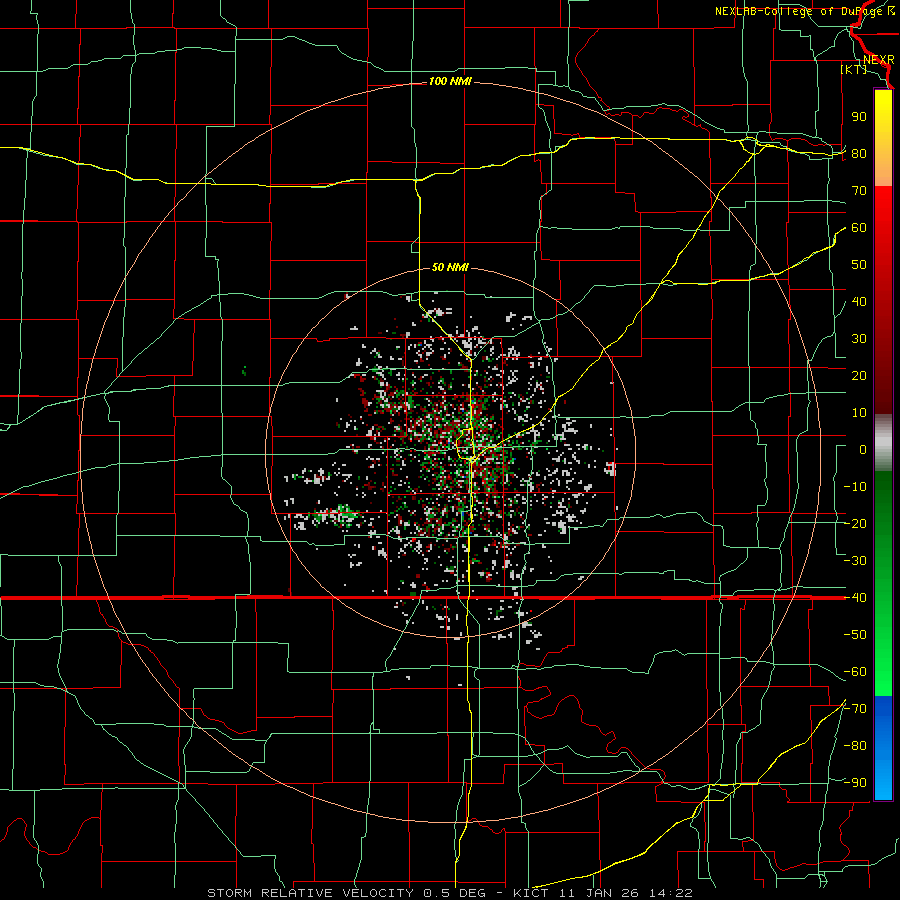Click the -20 value on the velocity scale
900x900 pixels.
point(855,523)
